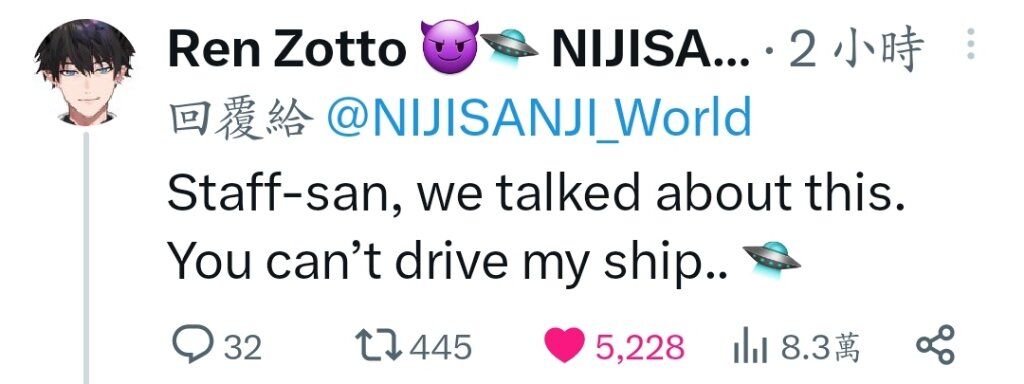Select the 32 replies count
Image resolution: width=1024 pixels, height=384 pixels.
243,347
